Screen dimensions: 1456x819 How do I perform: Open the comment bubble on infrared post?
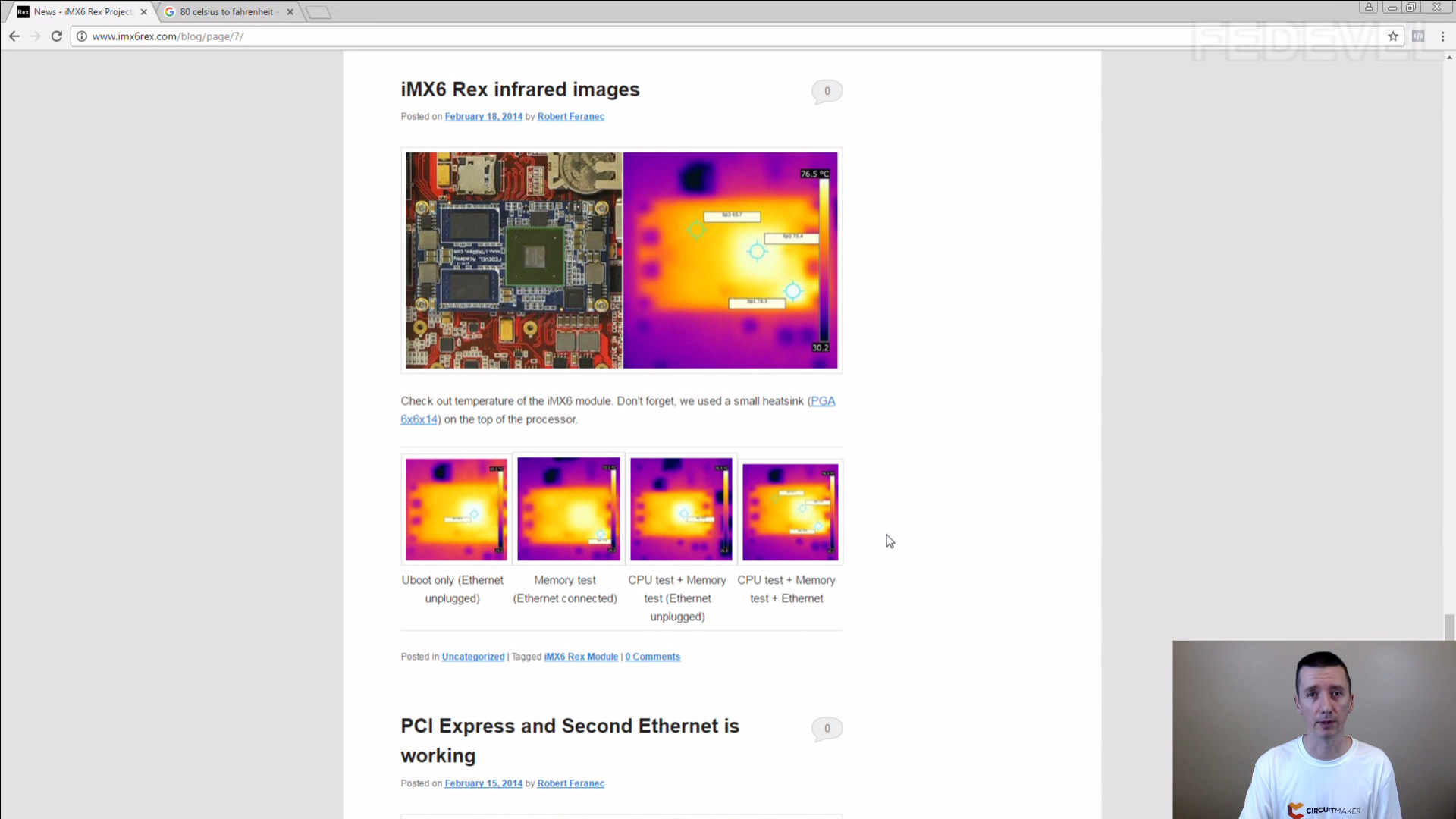tap(827, 91)
